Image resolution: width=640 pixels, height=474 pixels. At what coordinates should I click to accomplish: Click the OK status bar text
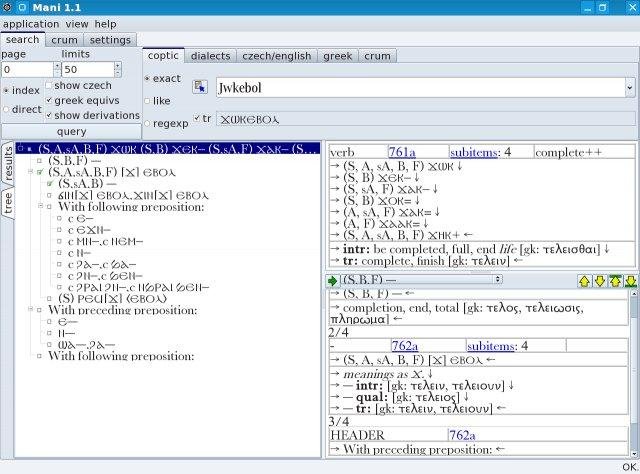[x=629, y=467]
